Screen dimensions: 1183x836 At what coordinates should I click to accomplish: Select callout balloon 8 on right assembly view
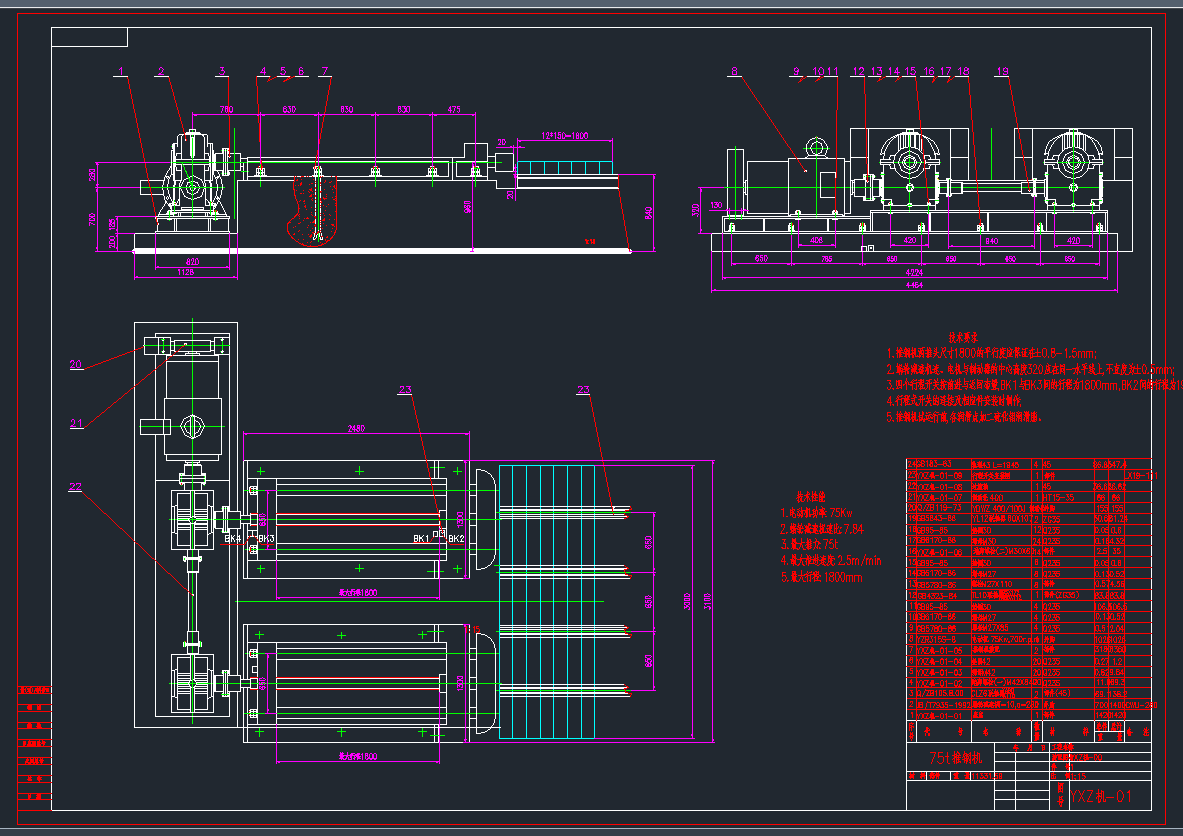734,72
